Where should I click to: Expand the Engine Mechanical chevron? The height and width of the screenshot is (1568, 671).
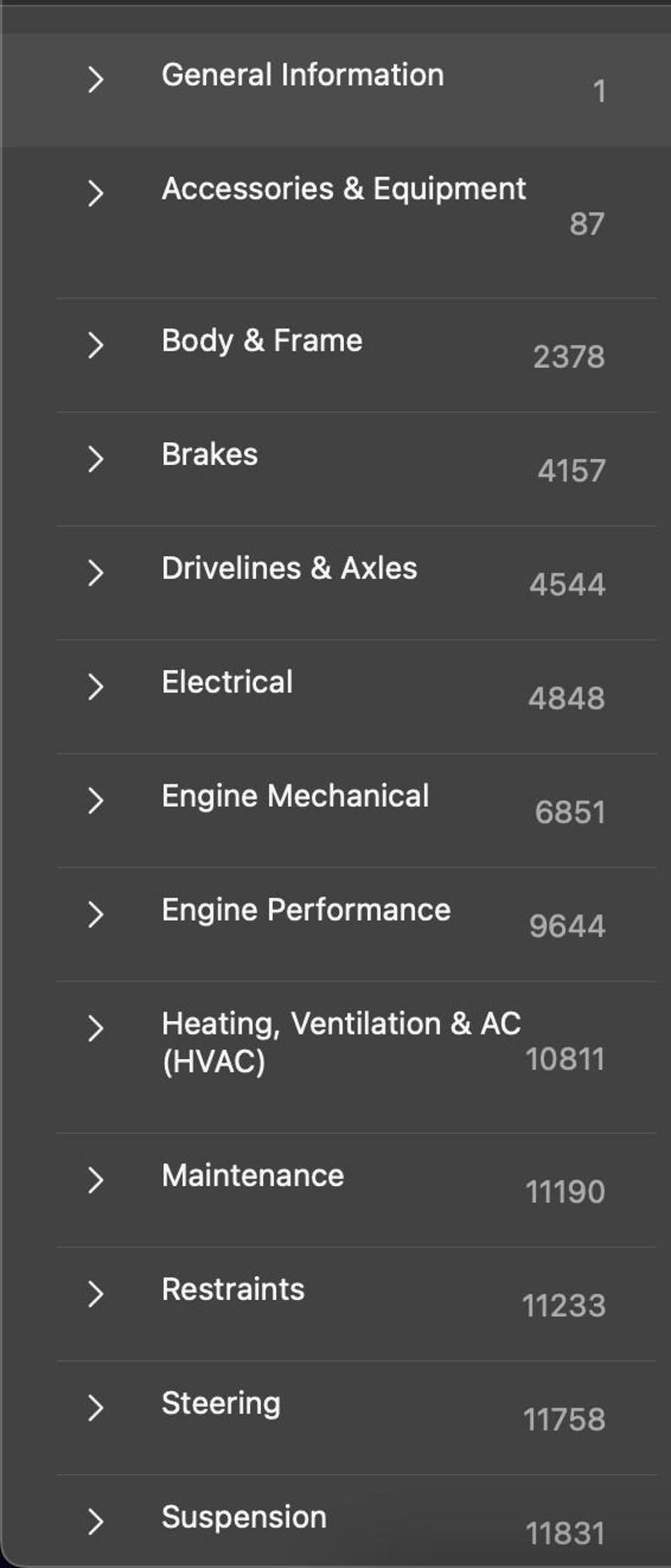tap(95, 800)
